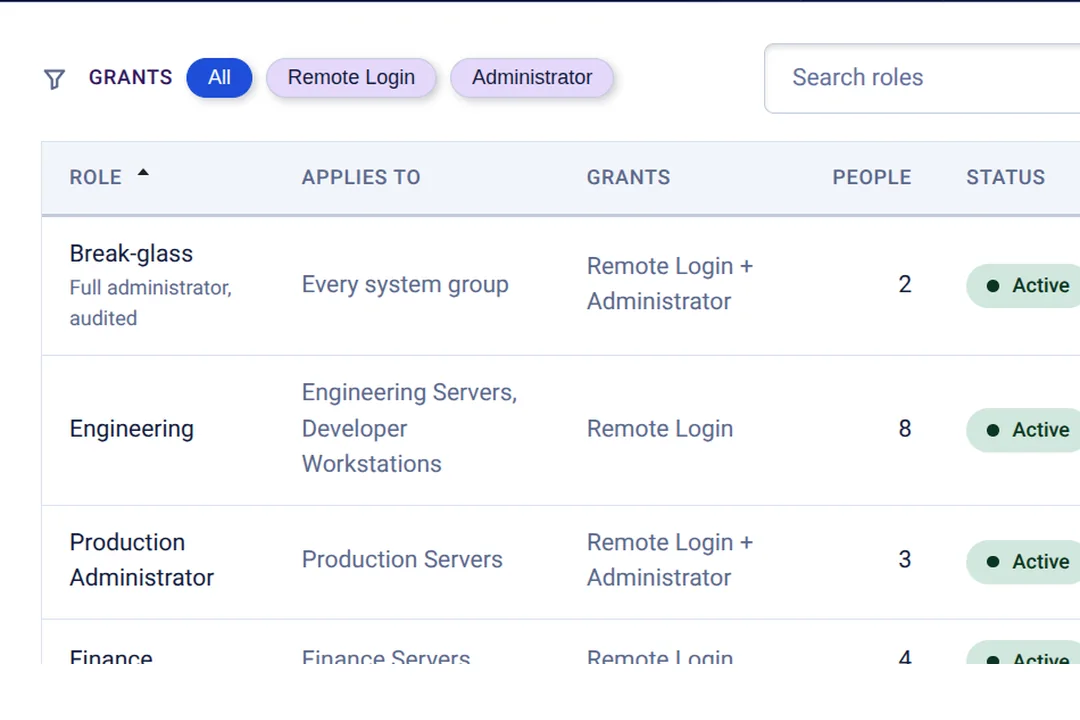Click the Active status badge for Production Administrator
Image resolution: width=1080 pixels, height=720 pixels.
pos(1024,562)
